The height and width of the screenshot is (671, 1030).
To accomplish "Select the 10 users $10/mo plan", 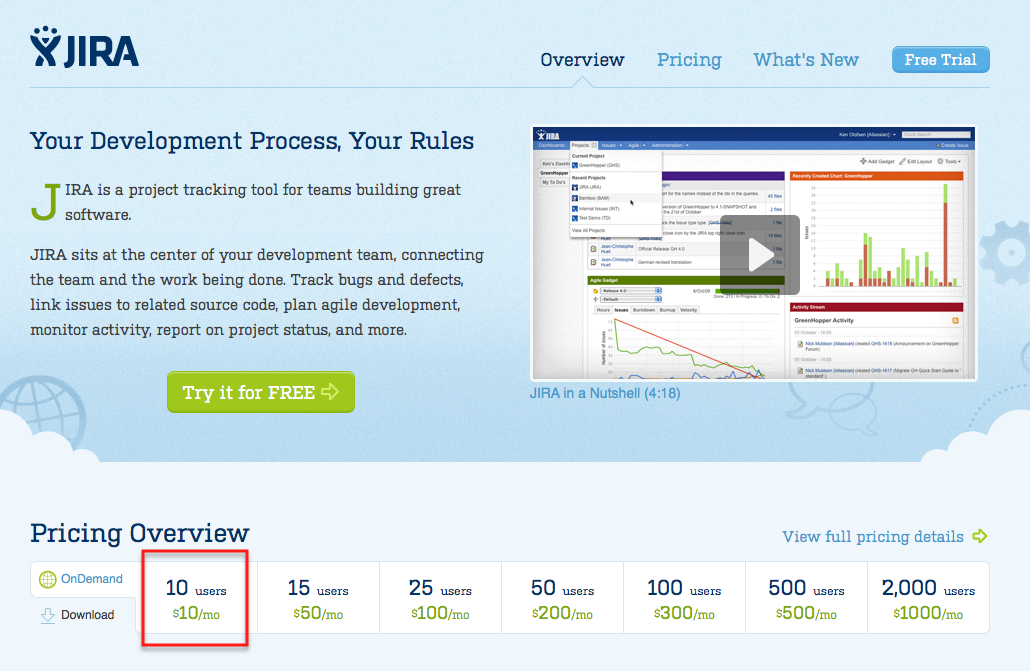I will click(196, 598).
